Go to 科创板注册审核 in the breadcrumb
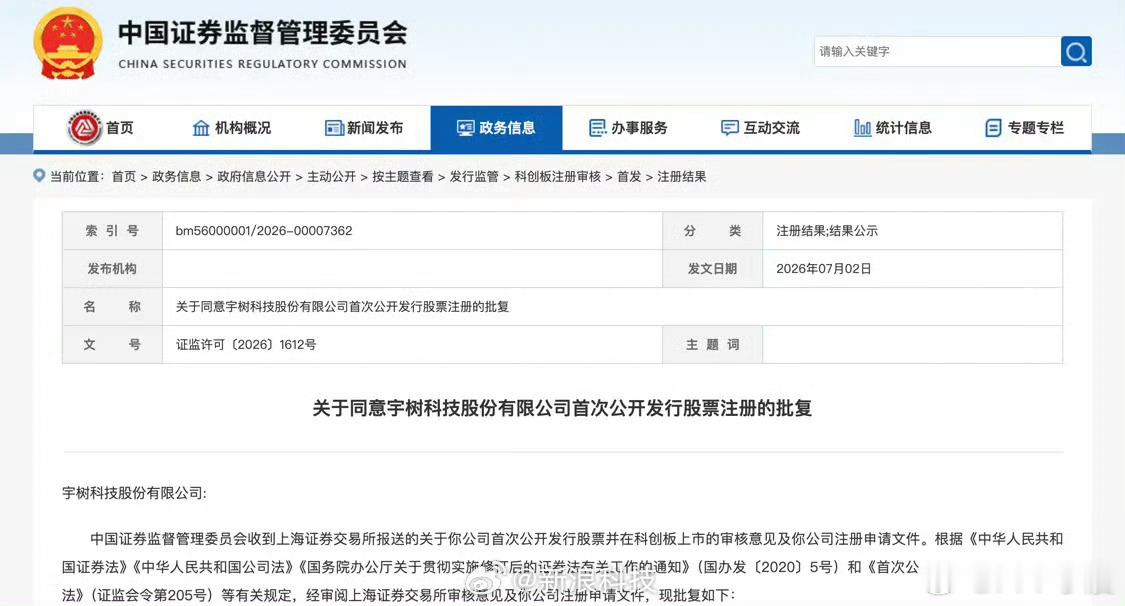The width and height of the screenshot is (1125, 606). (557, 176)
